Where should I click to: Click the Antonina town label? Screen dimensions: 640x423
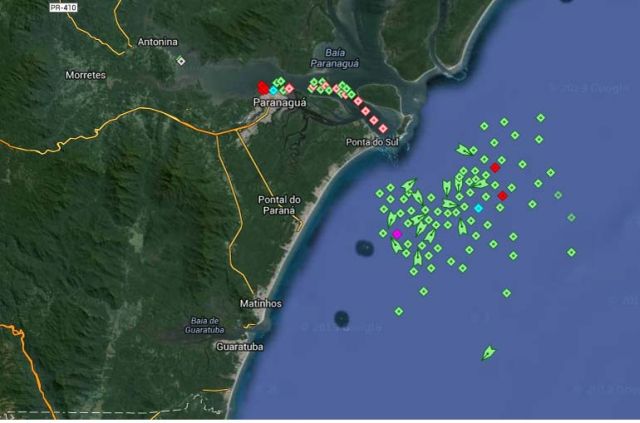[x=158, y=42]
